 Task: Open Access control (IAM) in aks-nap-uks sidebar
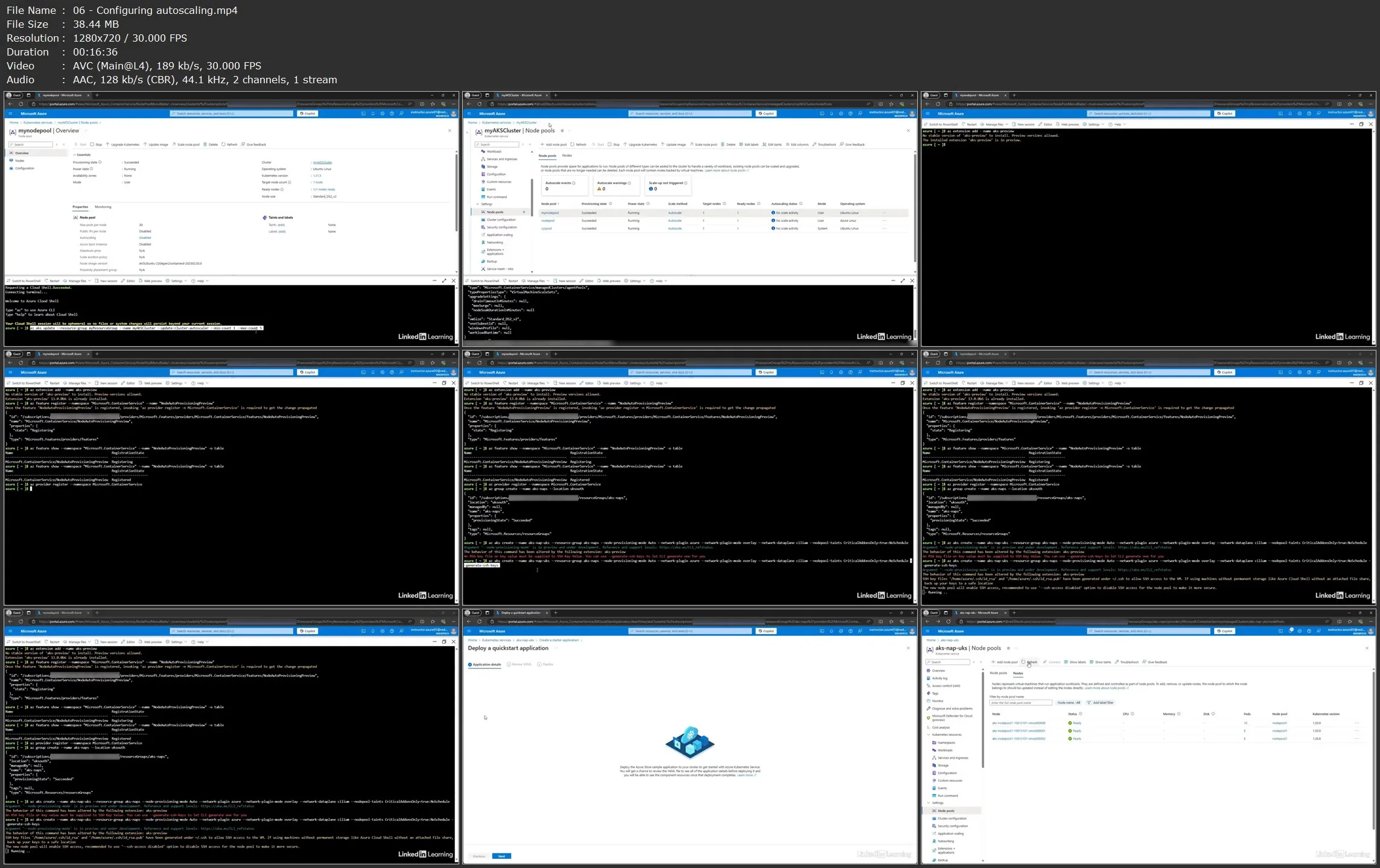point(946,686)
